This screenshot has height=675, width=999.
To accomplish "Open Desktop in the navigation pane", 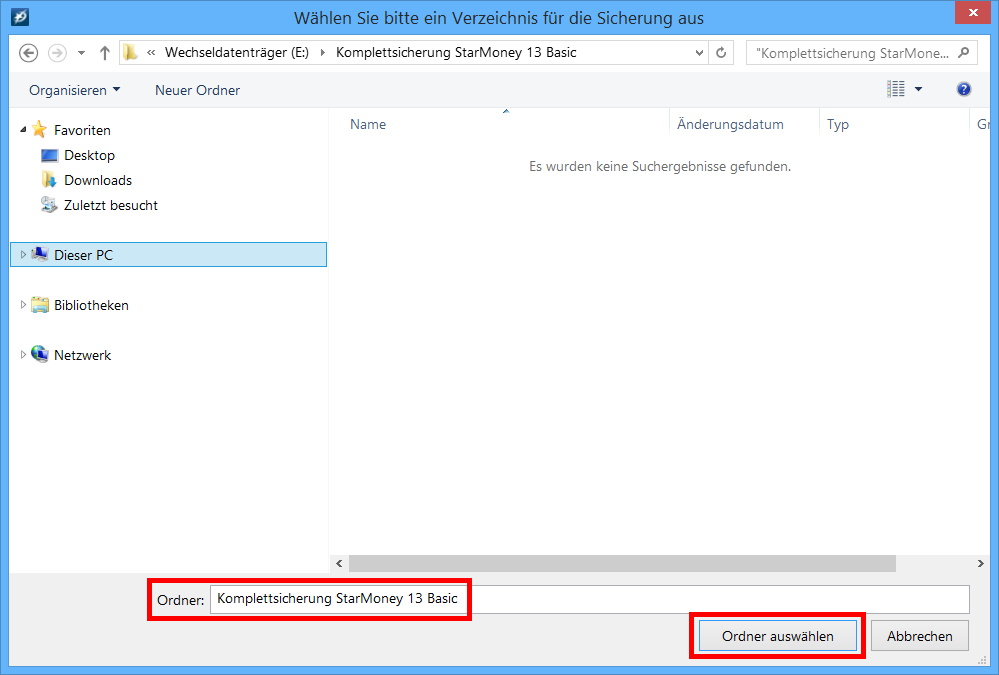I will pos(89,155).
